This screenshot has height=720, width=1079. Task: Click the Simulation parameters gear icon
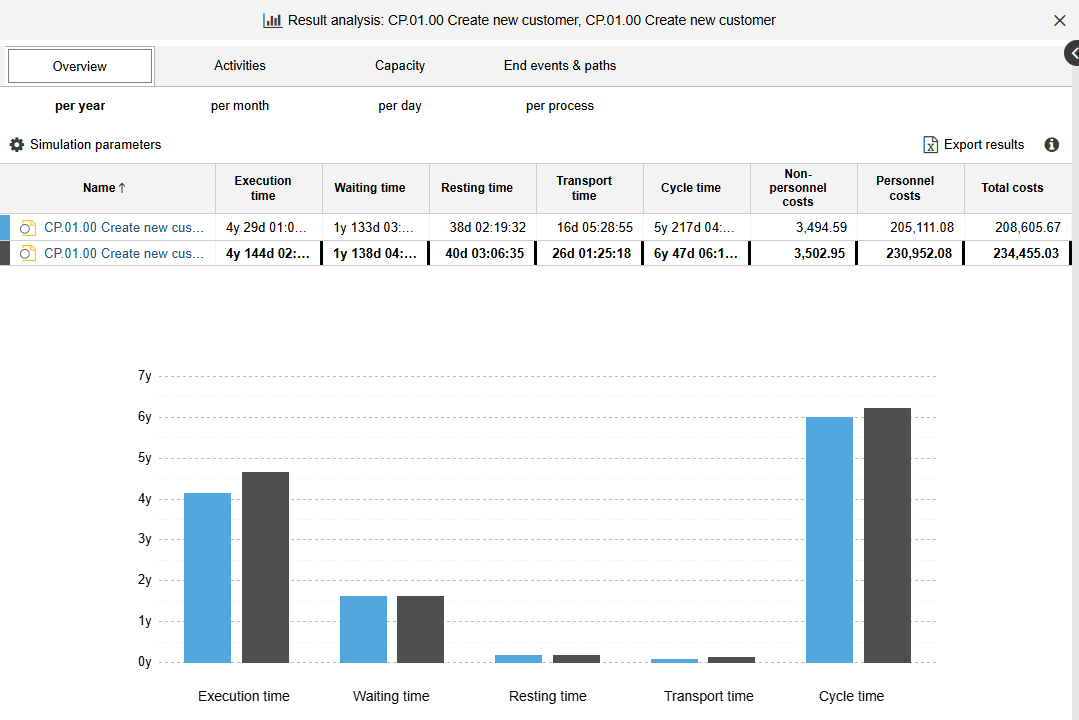pyautogui.click(x=16, y=145)
